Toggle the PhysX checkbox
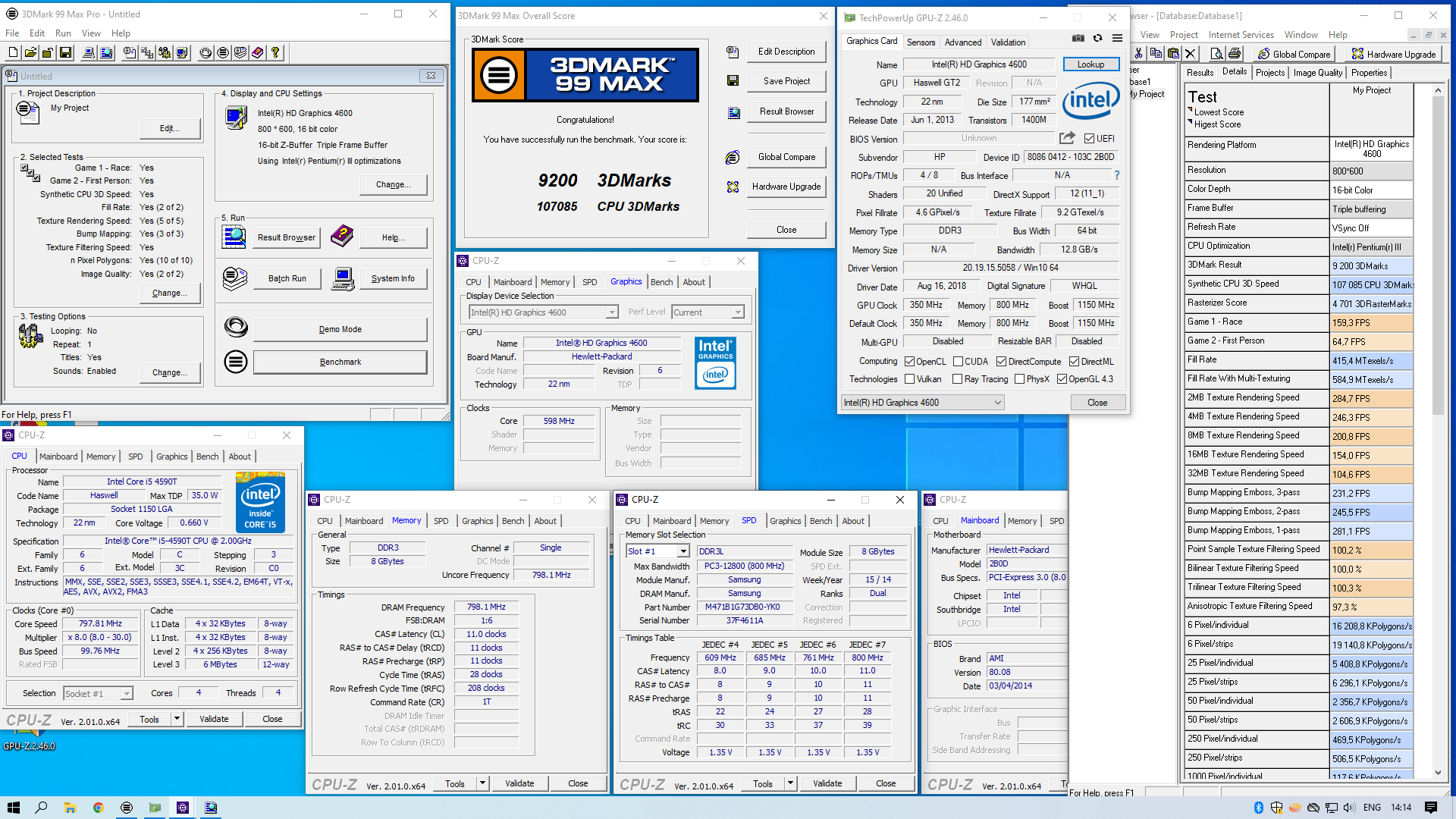The image size is (1456, 819). tap(1019, 379)
